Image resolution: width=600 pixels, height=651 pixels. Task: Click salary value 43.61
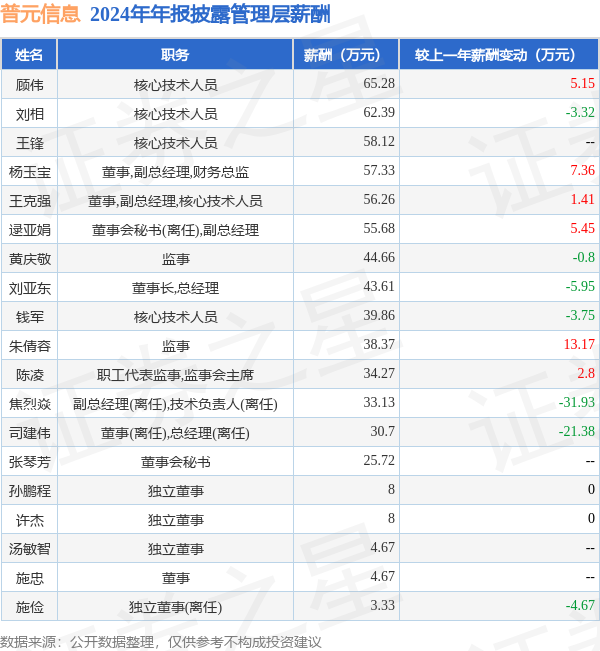coord(379,286)
